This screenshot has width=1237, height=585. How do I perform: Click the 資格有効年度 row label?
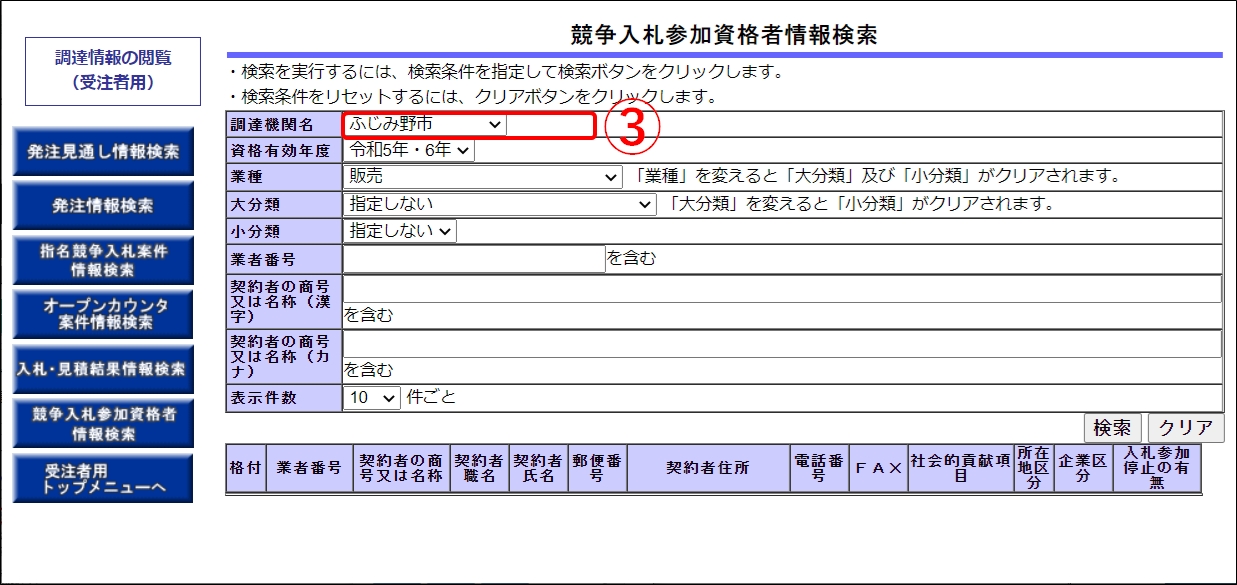(x=284, y=151)
